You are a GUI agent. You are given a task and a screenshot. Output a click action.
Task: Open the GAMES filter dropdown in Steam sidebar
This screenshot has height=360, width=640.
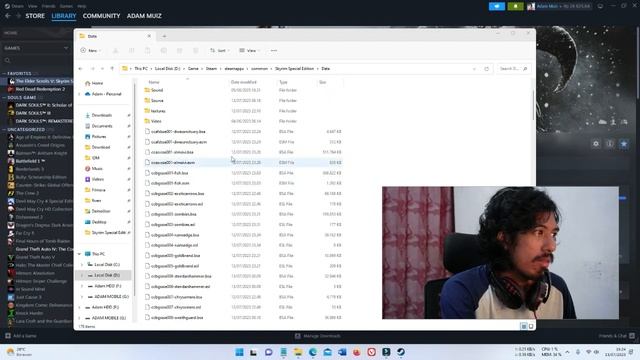coord(36,48)
